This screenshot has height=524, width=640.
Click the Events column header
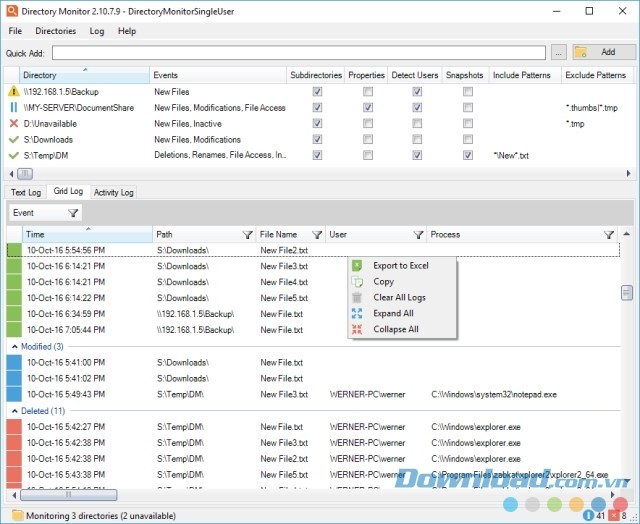218,75
